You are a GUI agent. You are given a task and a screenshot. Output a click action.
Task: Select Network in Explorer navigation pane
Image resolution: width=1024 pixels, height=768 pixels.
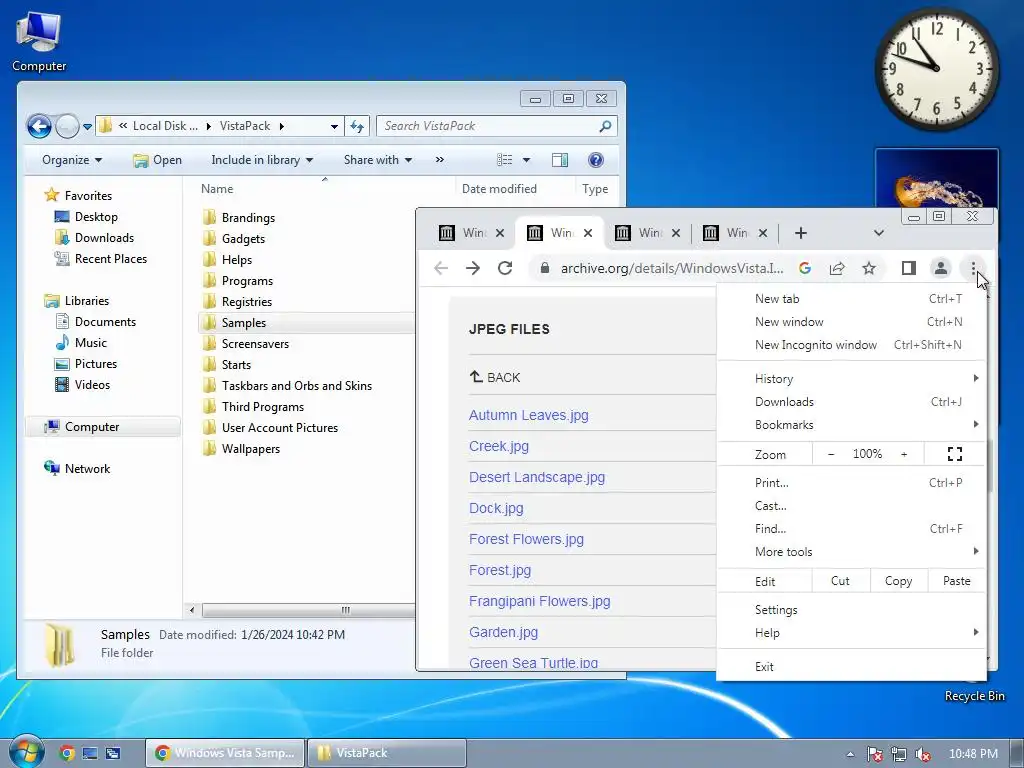[87, 469]
